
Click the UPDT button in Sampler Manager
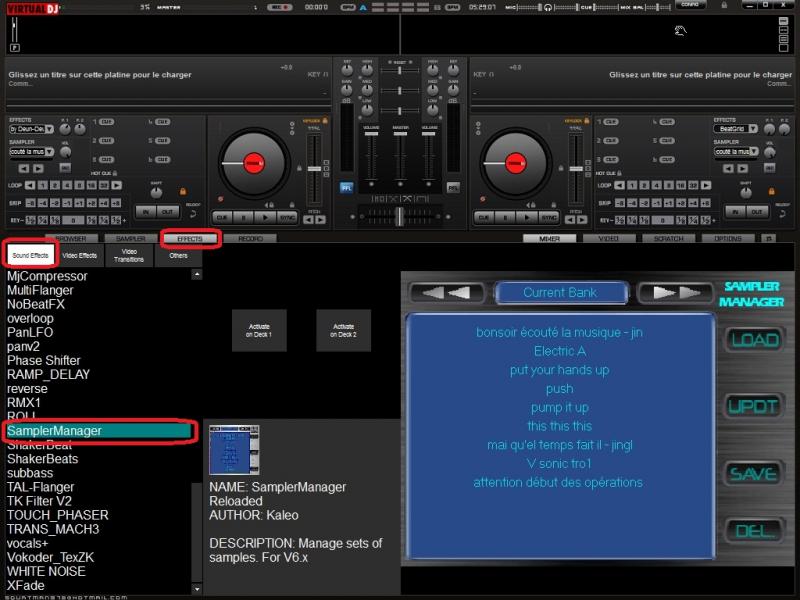coord(754,408)
